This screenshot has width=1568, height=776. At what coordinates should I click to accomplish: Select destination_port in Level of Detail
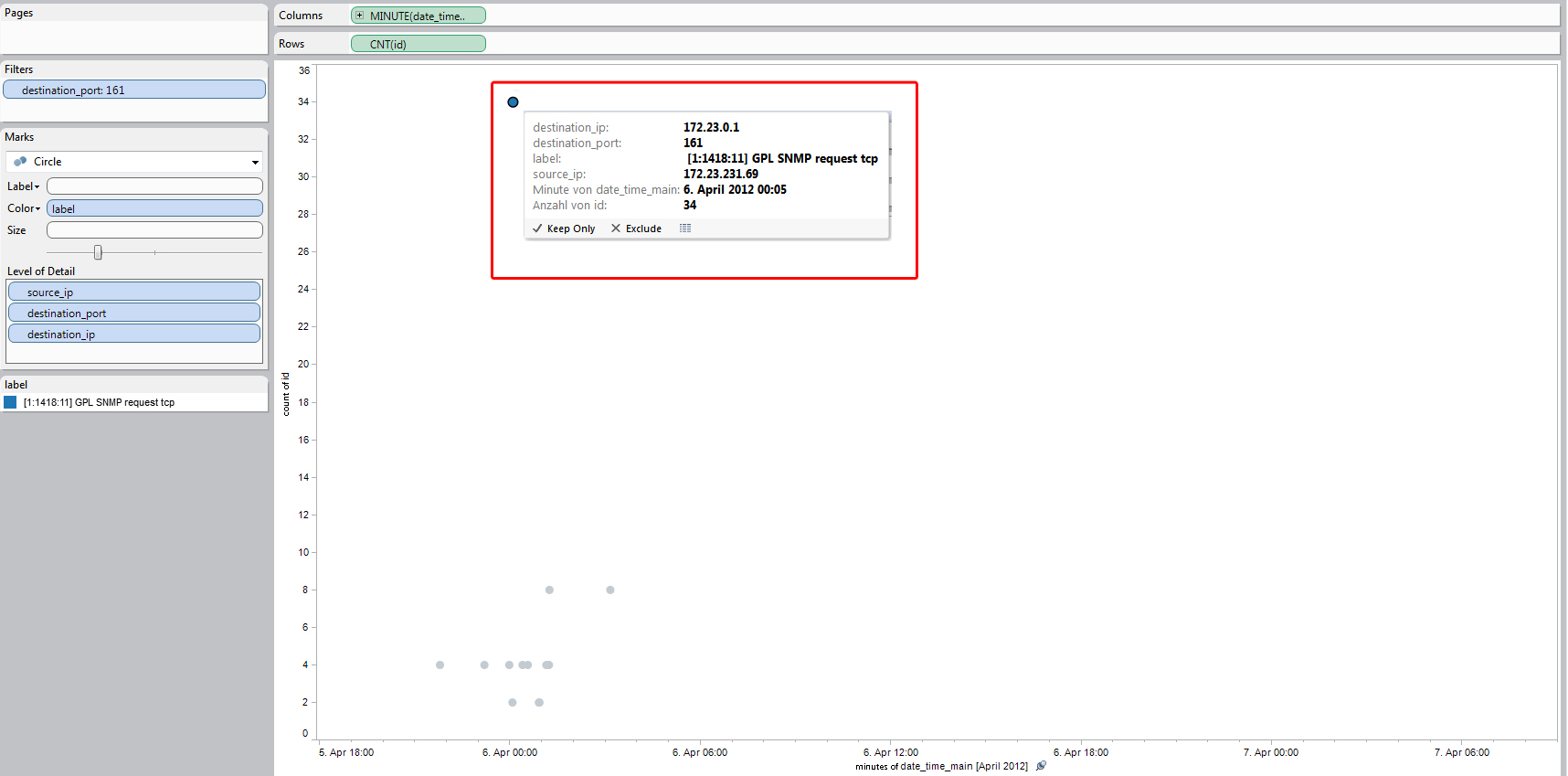[134, 313]
